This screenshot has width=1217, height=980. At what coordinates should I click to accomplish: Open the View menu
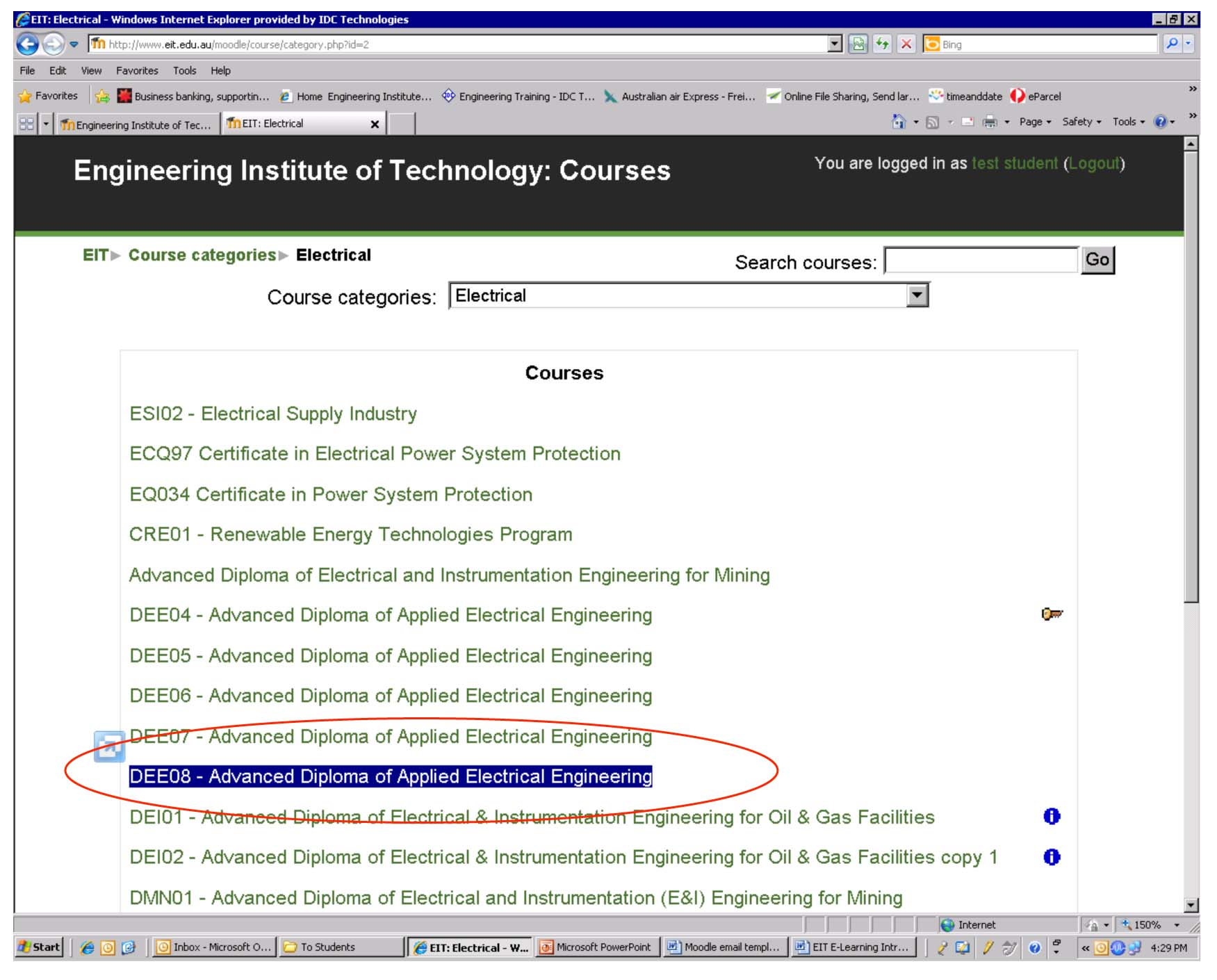click(x=91, y=70)
